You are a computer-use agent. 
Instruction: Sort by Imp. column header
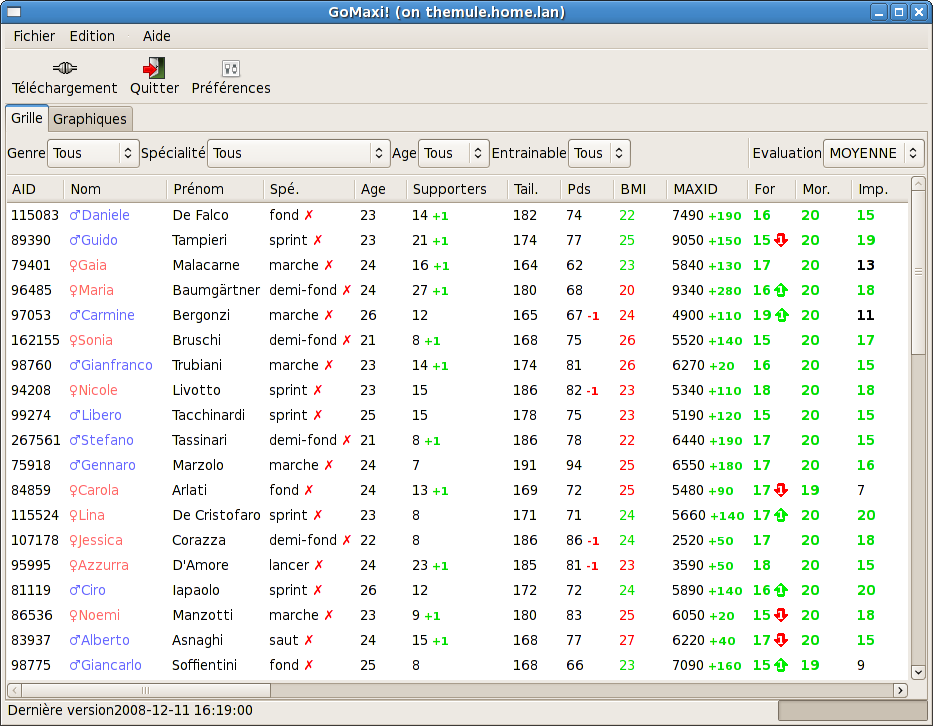pyautogui.click(x=879, y=189)
